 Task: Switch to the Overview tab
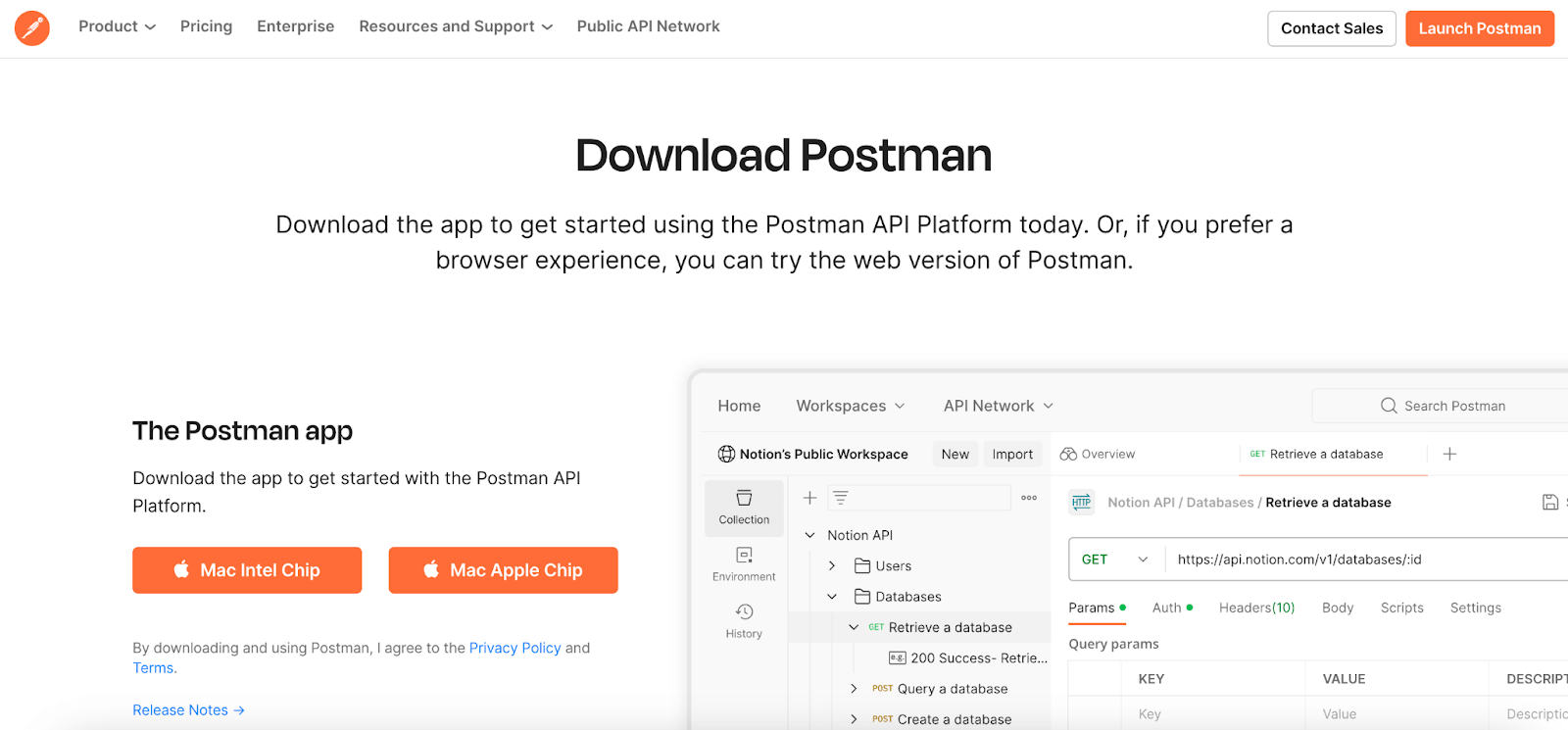click(1098, 454)
